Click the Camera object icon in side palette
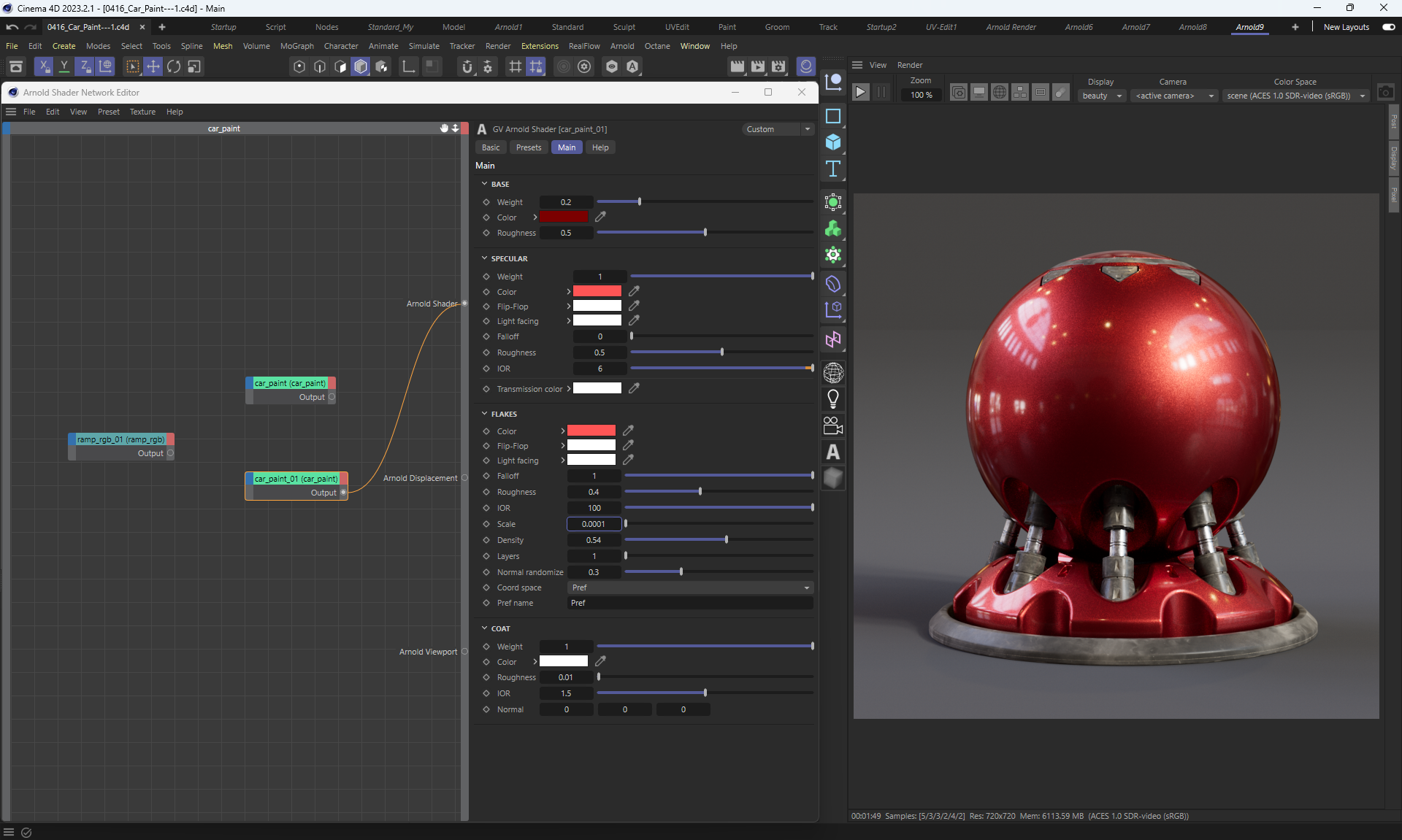Viewport: 1402px width, 840px height. point(833,425)
